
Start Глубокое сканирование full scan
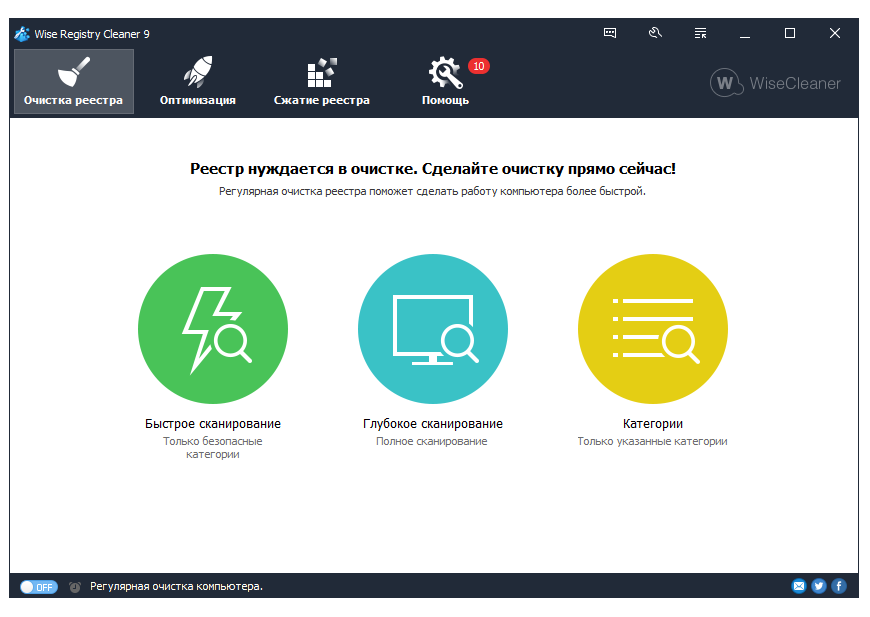[x=433, y=328]
